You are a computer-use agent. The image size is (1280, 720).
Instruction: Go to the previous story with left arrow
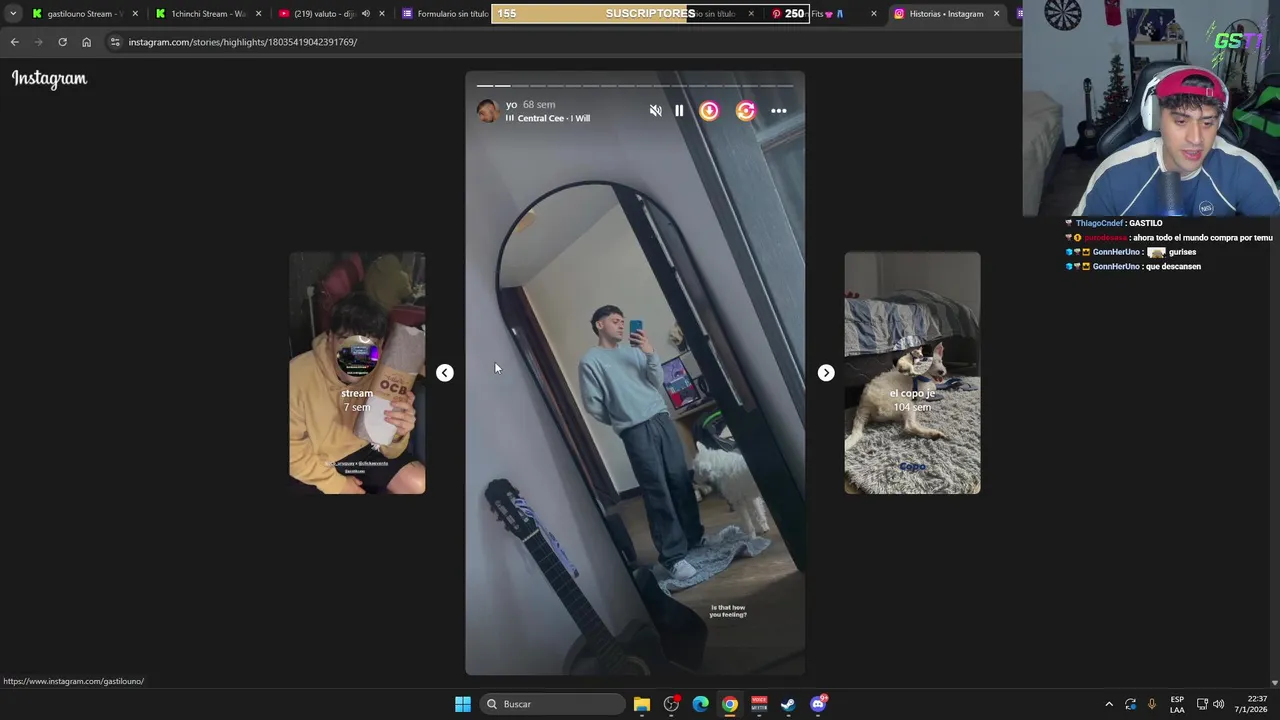tap(445, 373)
